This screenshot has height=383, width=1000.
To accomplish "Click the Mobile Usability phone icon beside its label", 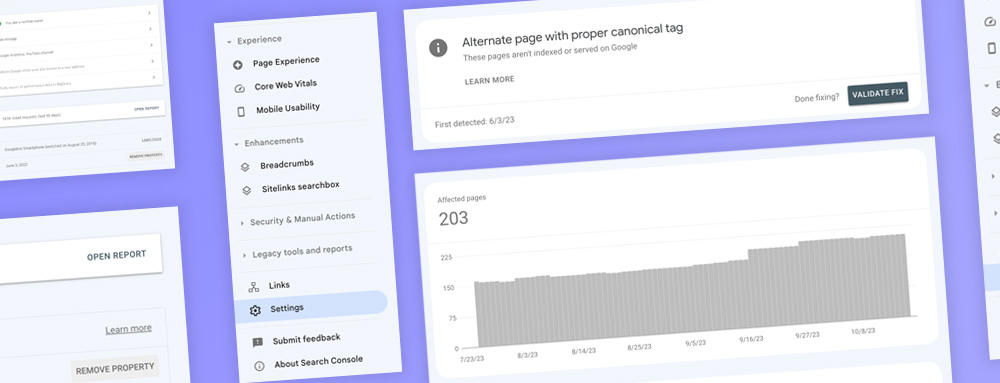I will pyautogui.click(x=240, y=112).
